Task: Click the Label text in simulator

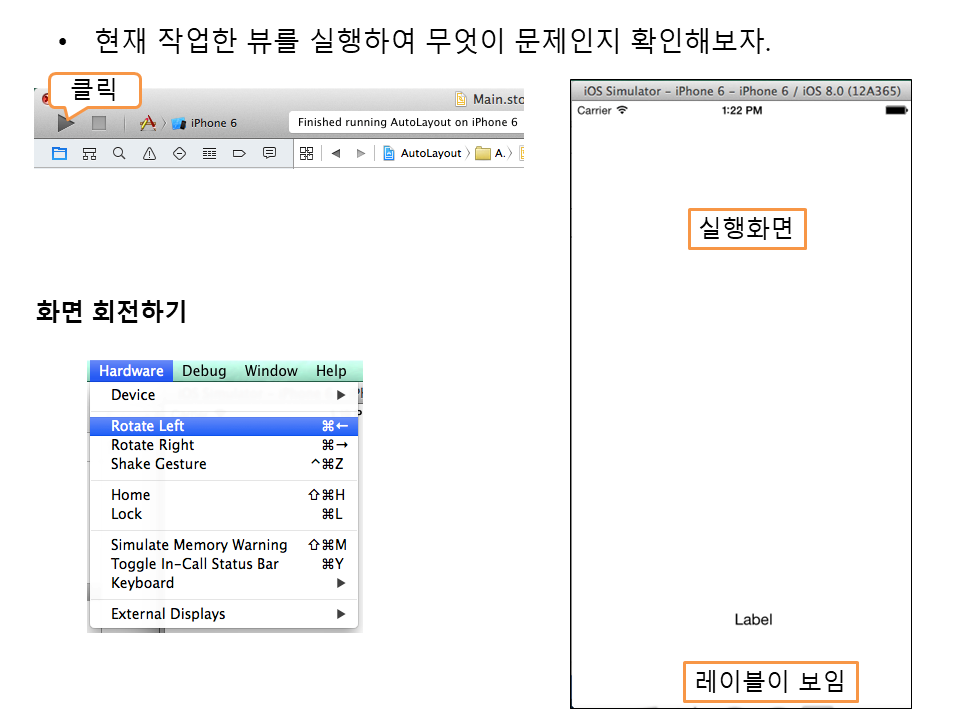Action: [x=753, y=620]
